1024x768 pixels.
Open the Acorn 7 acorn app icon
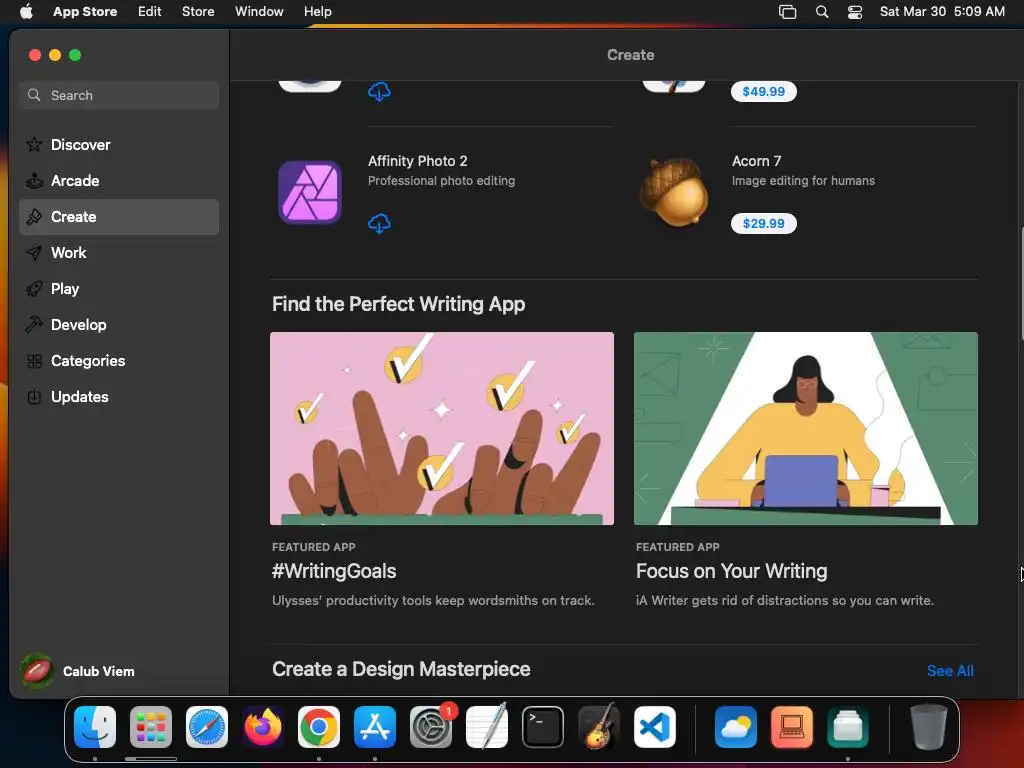674,192
